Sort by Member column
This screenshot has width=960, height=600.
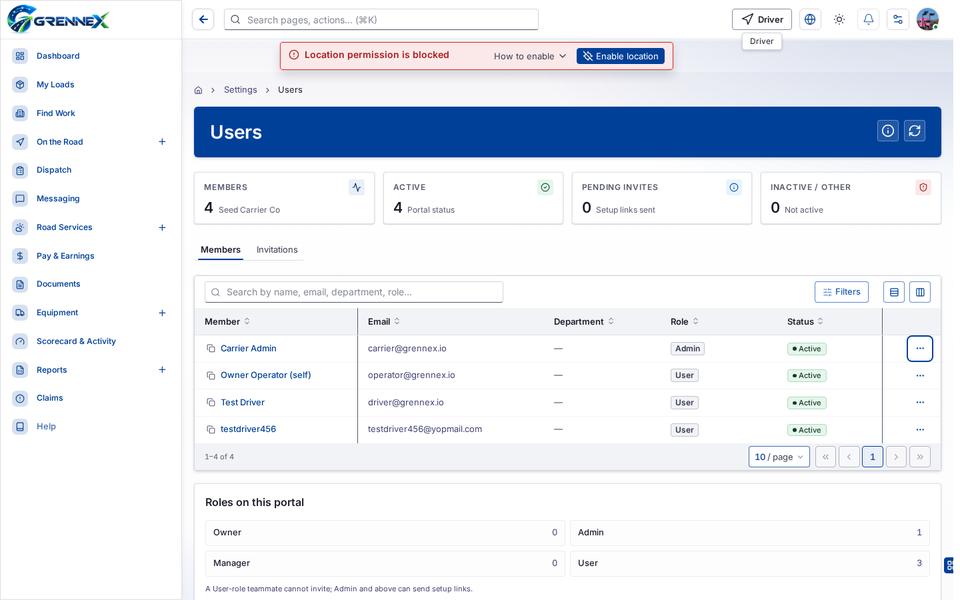click(227, 321)
